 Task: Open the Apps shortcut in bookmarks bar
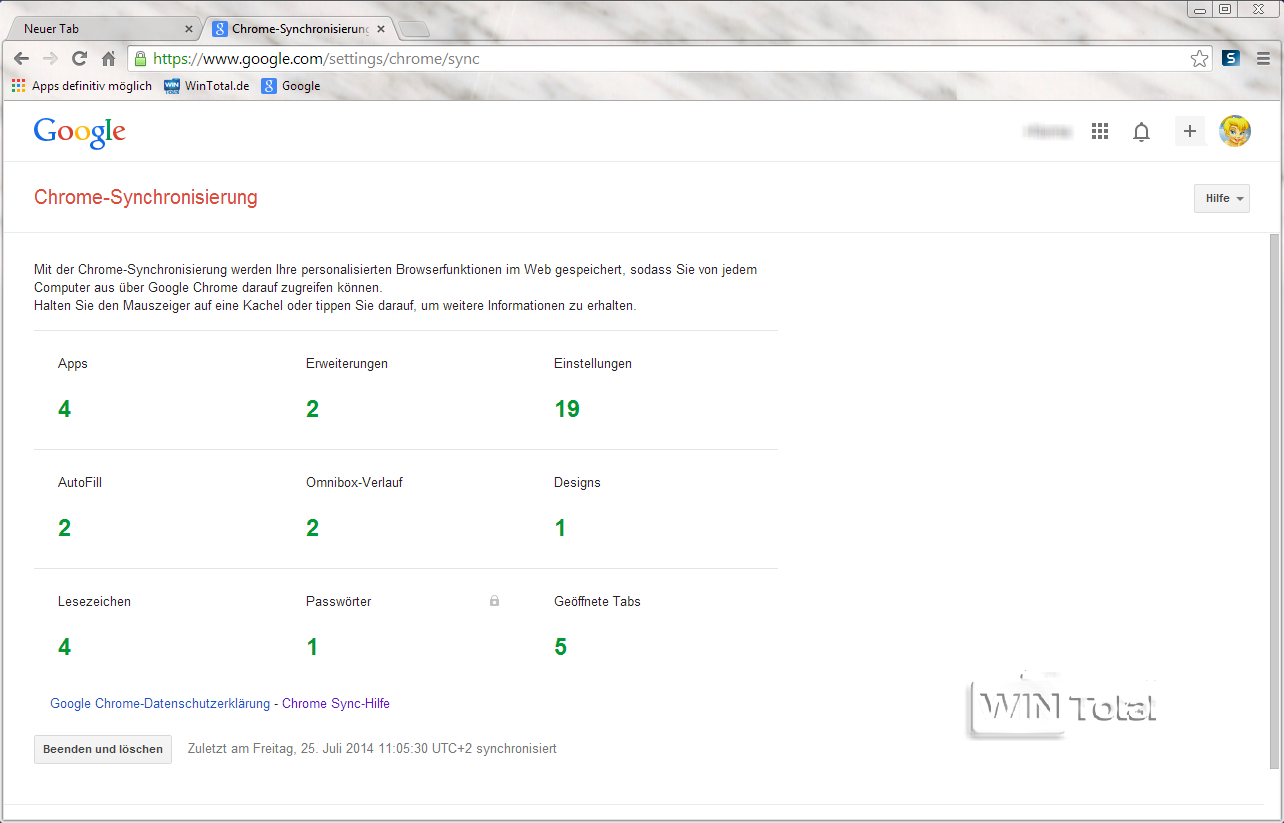click(82, 86)
